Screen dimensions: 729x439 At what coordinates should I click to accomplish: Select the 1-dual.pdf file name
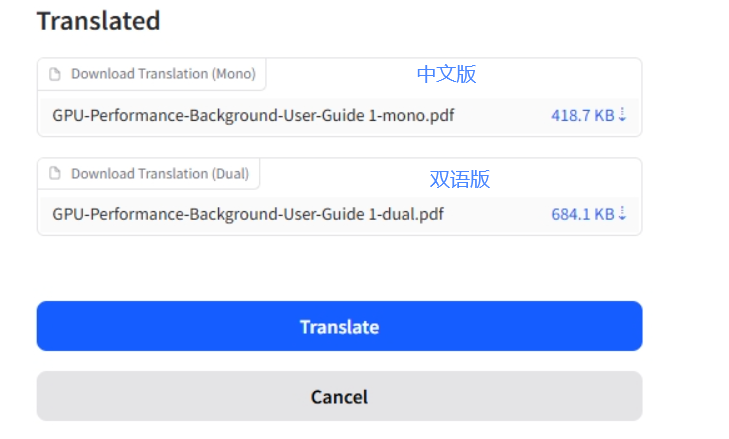pos(248,214)
